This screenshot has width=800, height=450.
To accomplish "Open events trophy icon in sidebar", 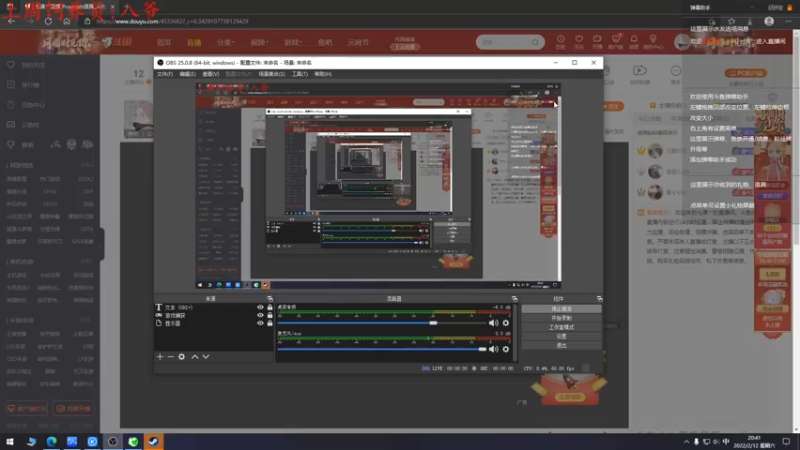I will click(x=11, y=144).
